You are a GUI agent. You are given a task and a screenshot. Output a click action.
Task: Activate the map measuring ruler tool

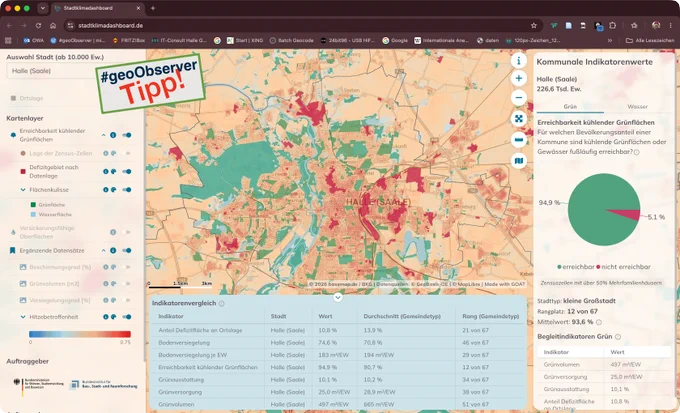pos(519,140)
